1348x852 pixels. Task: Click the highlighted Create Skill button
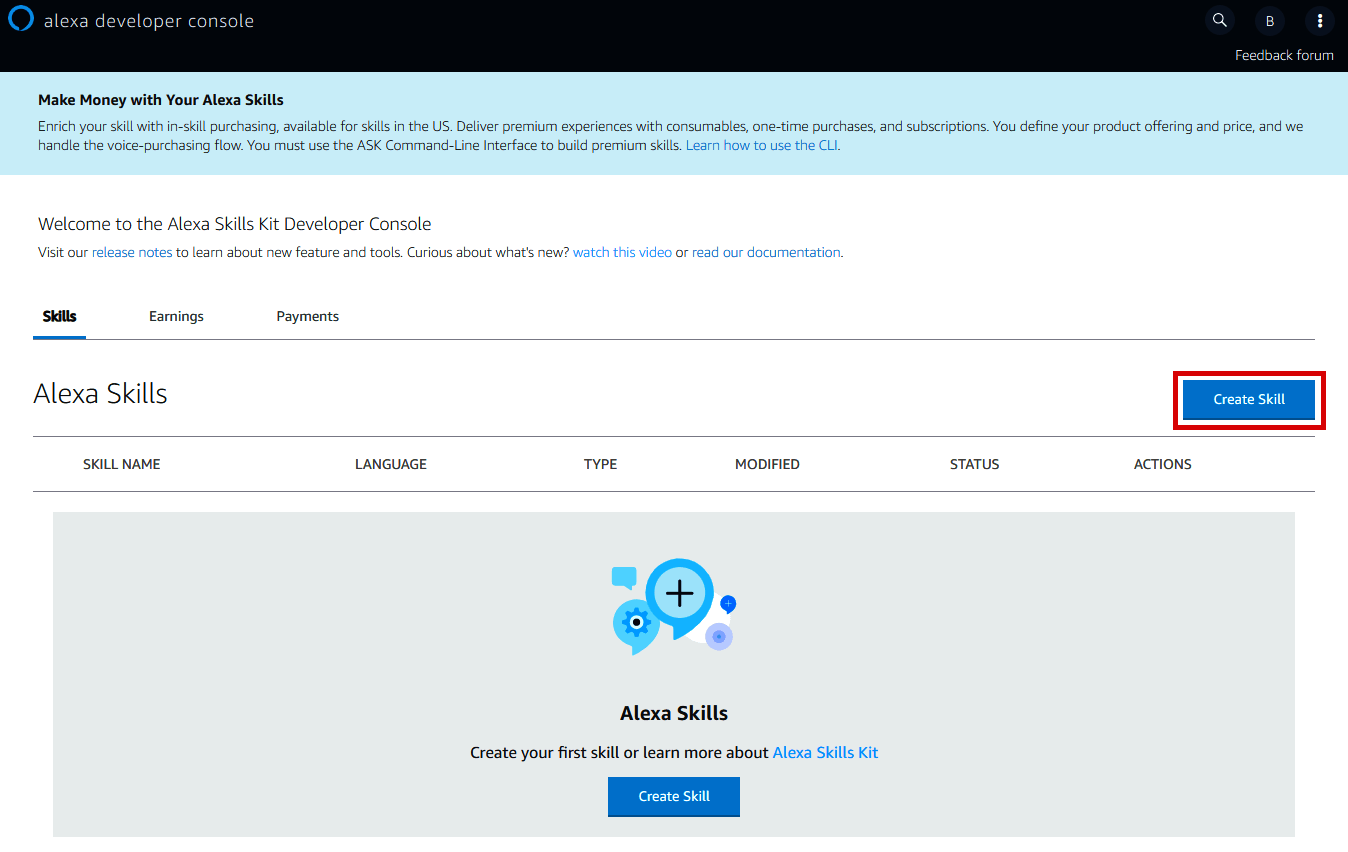point(1248,399)
